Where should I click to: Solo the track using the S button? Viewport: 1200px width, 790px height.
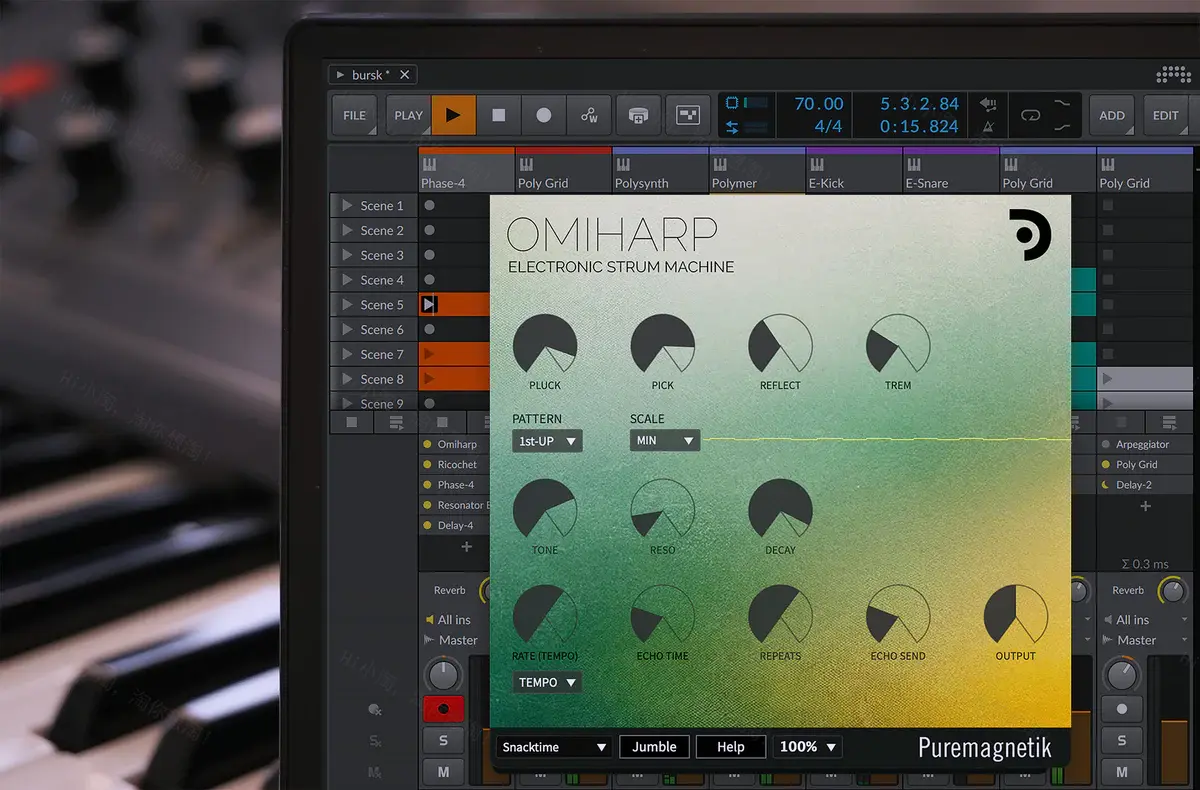443,740
